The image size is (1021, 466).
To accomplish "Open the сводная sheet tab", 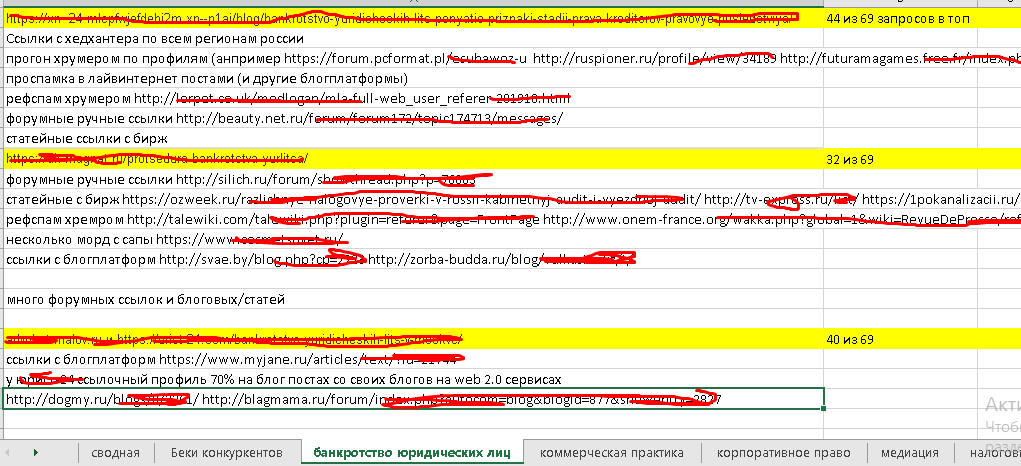I will tap(115, 453).
